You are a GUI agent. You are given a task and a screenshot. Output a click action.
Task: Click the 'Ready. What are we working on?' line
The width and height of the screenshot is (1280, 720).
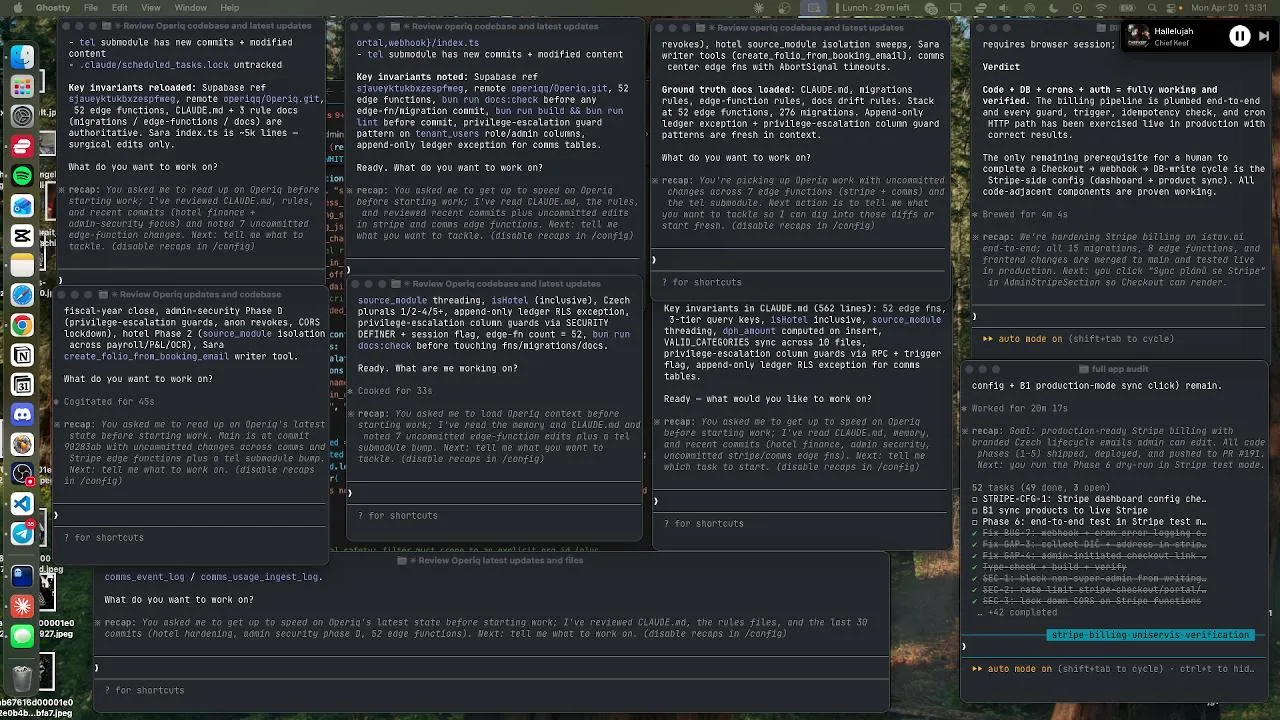pos(437,368)
